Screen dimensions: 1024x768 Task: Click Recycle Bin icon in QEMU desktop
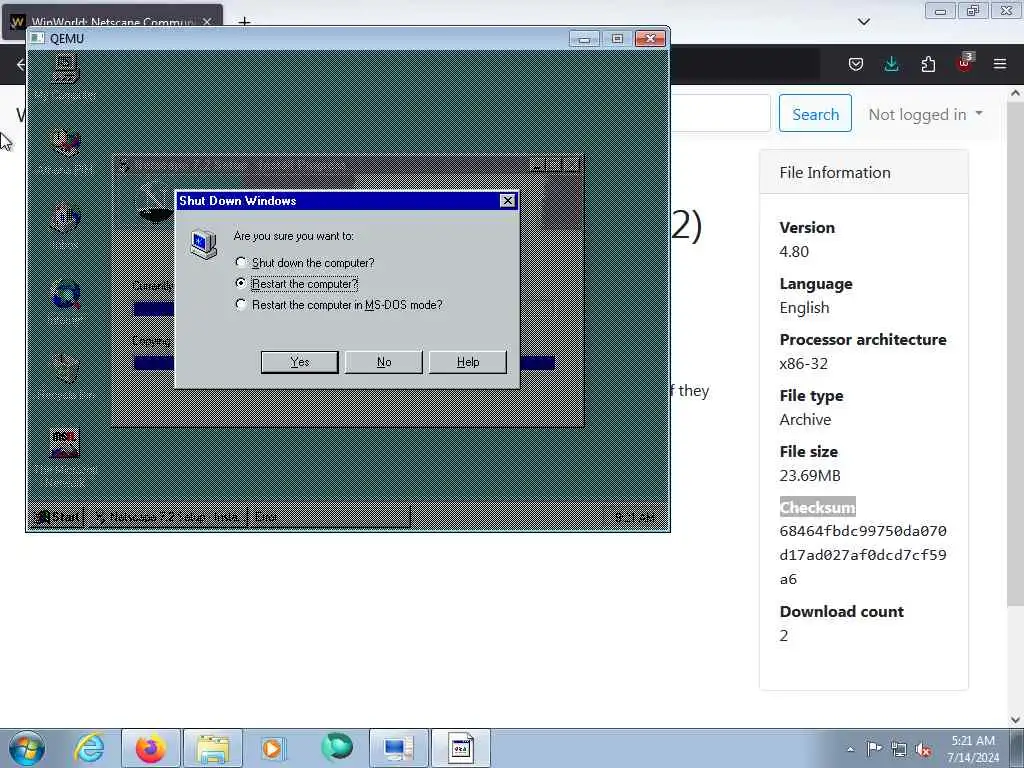point(65,376)
